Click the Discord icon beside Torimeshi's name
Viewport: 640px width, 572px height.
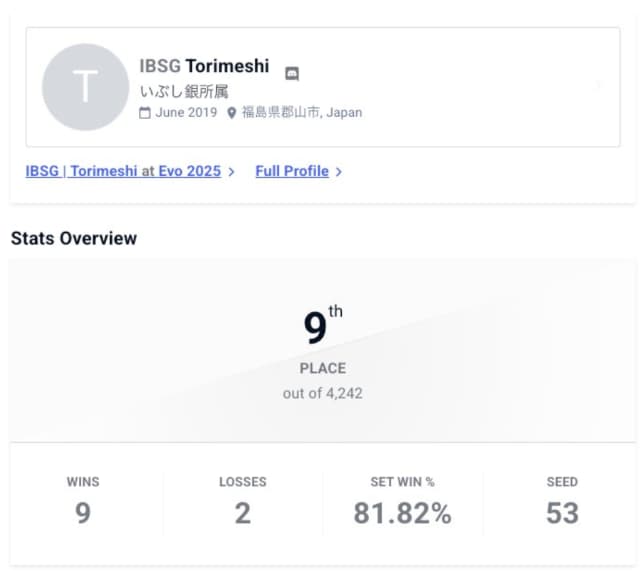[x=292, y=73]
